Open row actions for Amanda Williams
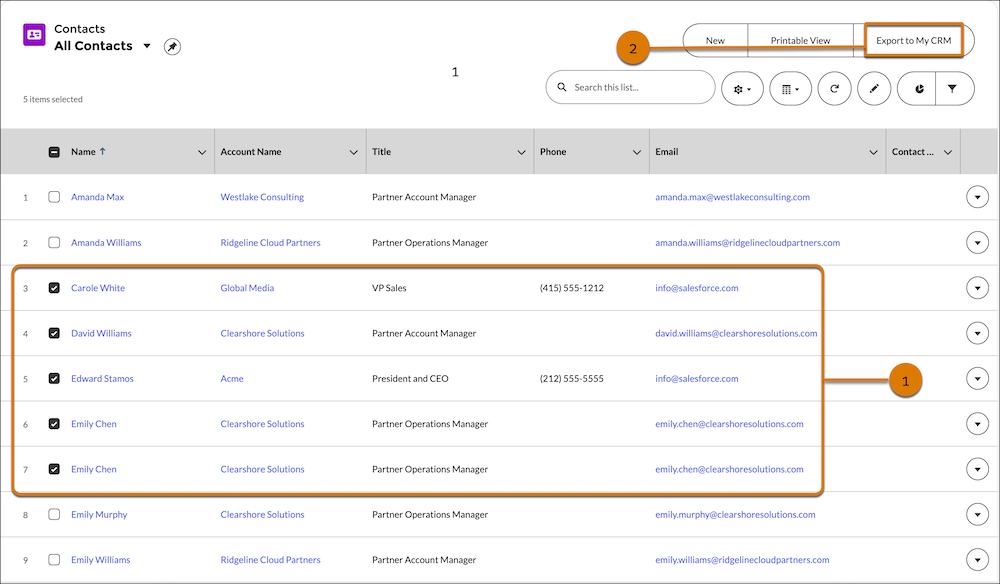Viewport: 1000px width, 584px height. (977, 242)
